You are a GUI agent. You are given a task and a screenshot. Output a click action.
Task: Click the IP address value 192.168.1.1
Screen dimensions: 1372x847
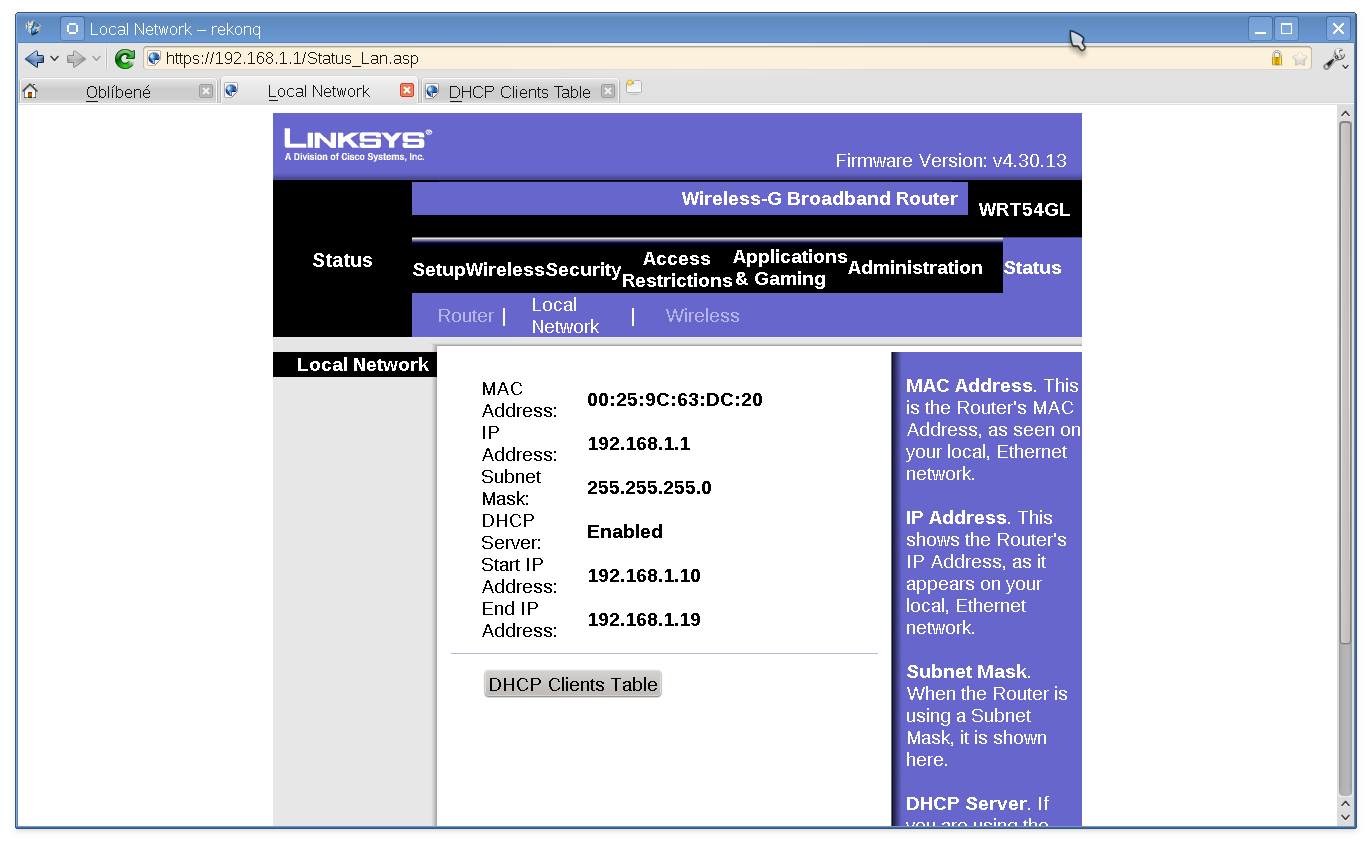pos(639,444)
